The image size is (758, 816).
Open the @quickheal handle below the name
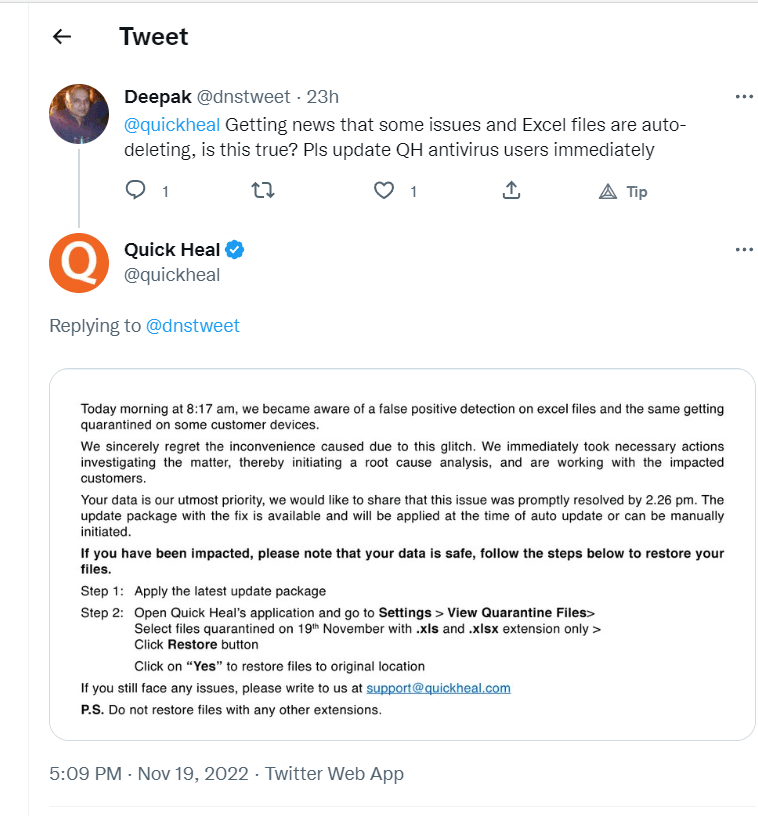172,275
